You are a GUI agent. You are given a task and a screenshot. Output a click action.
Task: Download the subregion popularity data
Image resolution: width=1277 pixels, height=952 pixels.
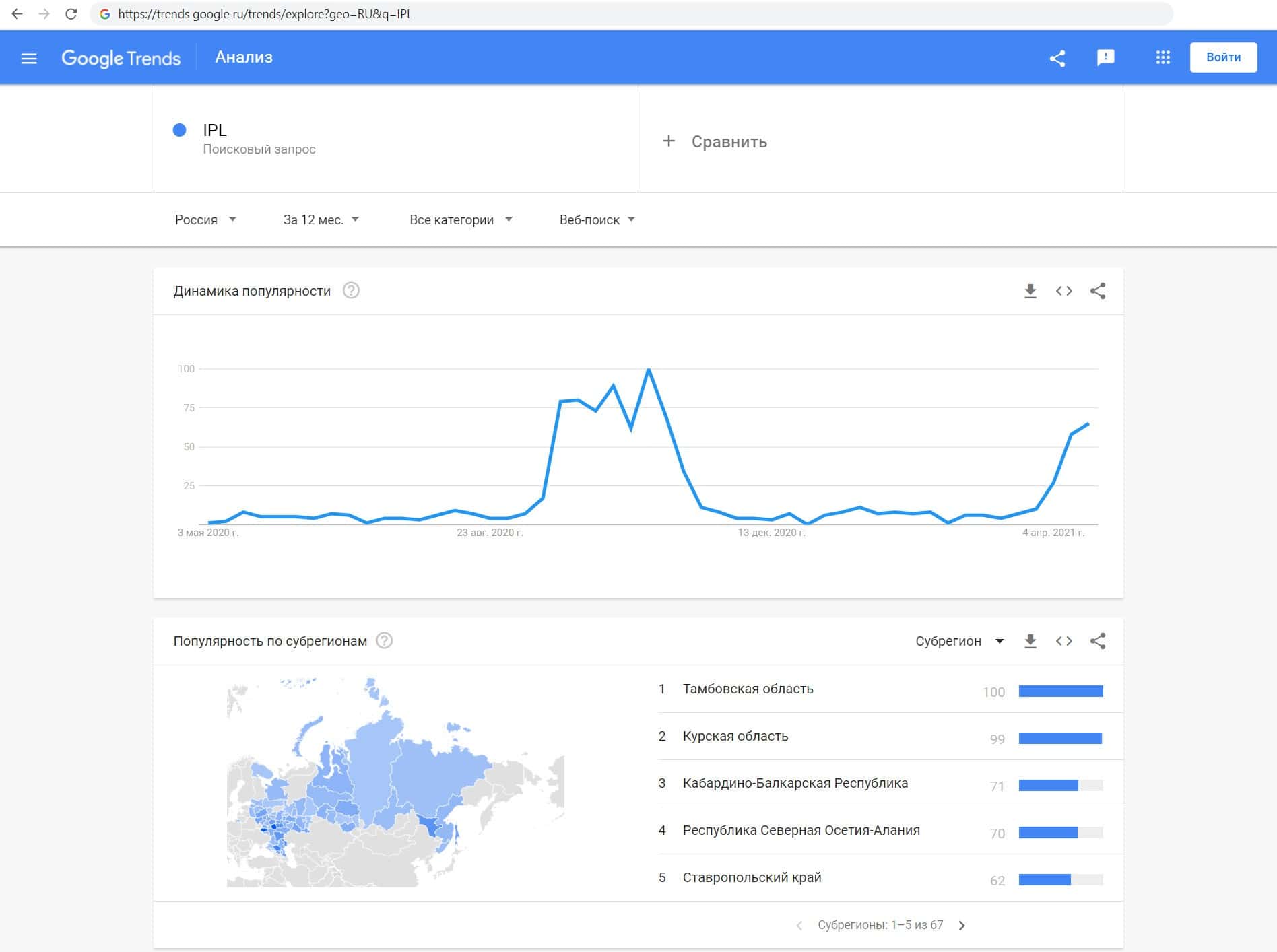point(1030,641)
